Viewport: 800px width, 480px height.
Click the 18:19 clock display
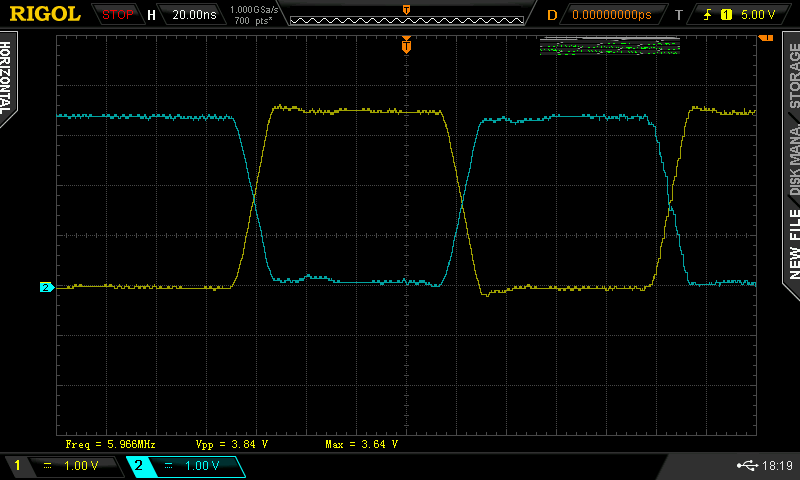(x=777, y=466)
